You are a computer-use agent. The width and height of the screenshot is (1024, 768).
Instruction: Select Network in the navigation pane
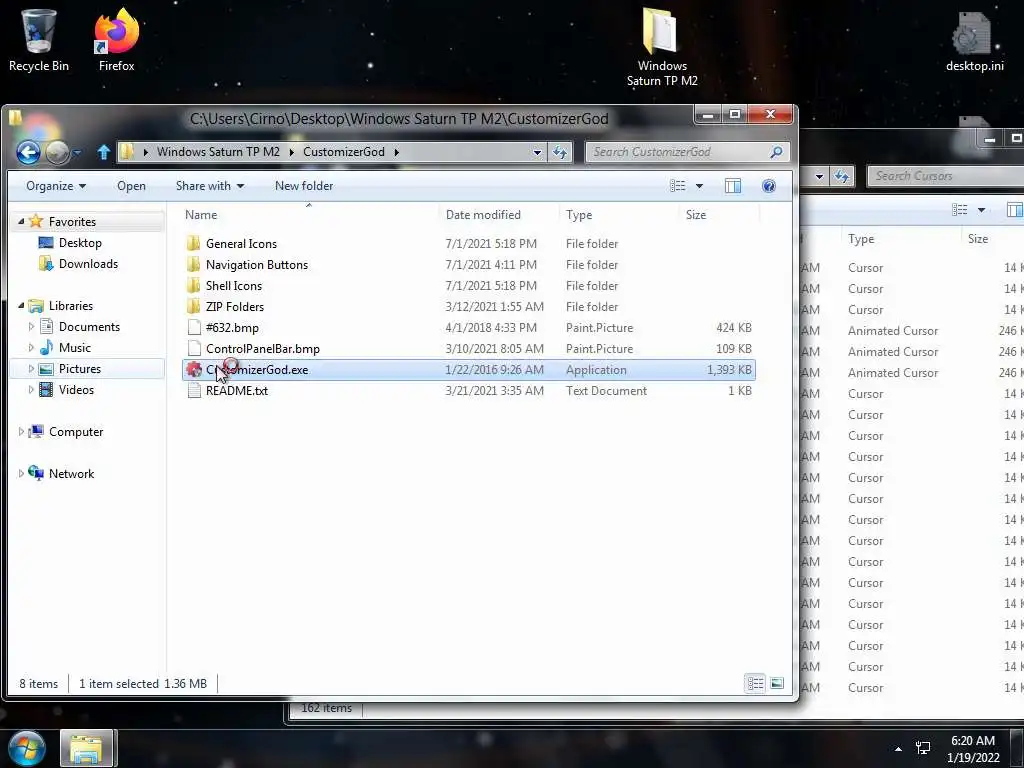(x=71, y=473)
